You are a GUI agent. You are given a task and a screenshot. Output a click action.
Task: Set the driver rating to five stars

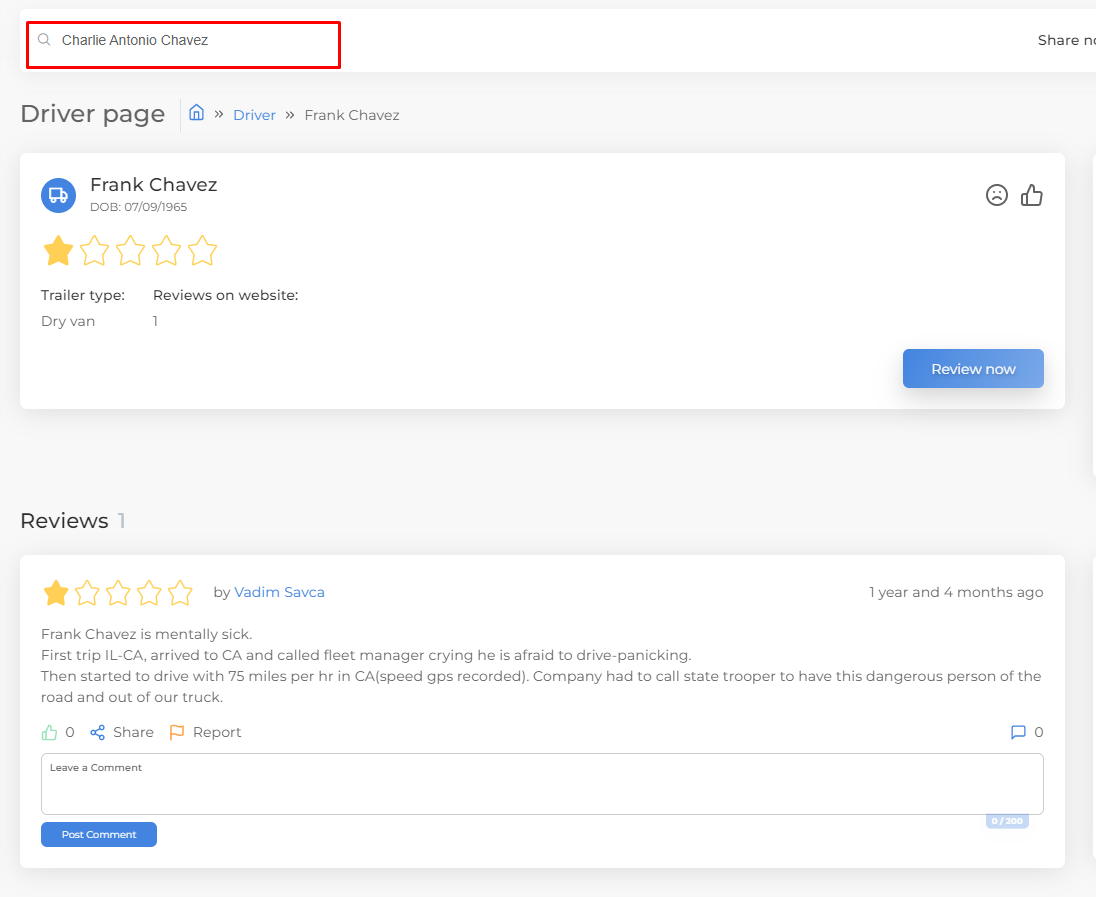pos(202,250)
